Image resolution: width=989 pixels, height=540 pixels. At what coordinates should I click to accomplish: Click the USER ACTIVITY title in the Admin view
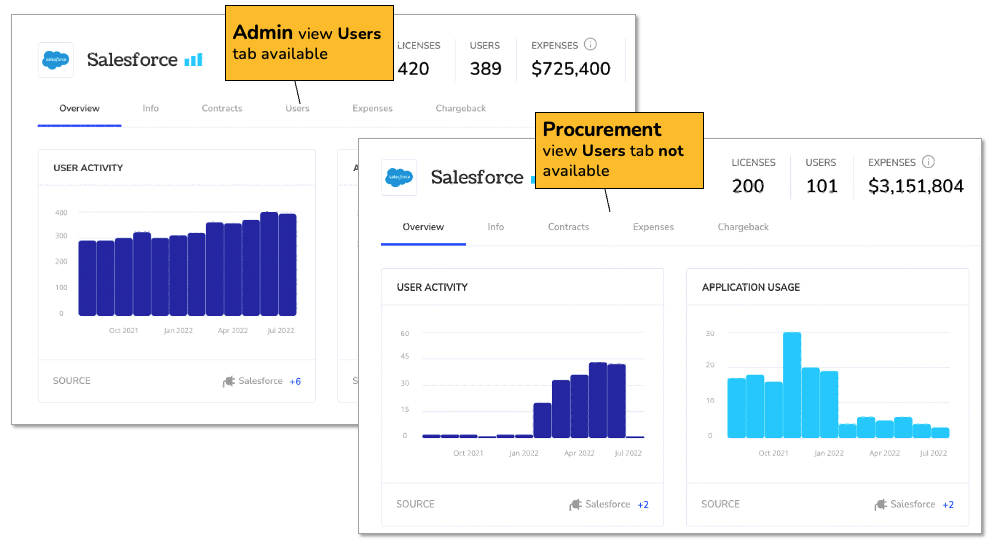click(88, 168)
